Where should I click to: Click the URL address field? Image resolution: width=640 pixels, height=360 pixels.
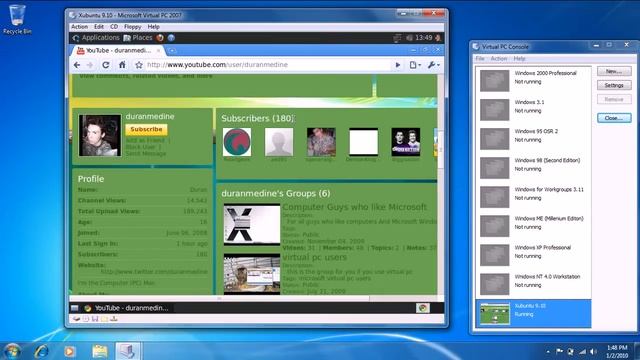pyautogui.click(x=267, y=65)
